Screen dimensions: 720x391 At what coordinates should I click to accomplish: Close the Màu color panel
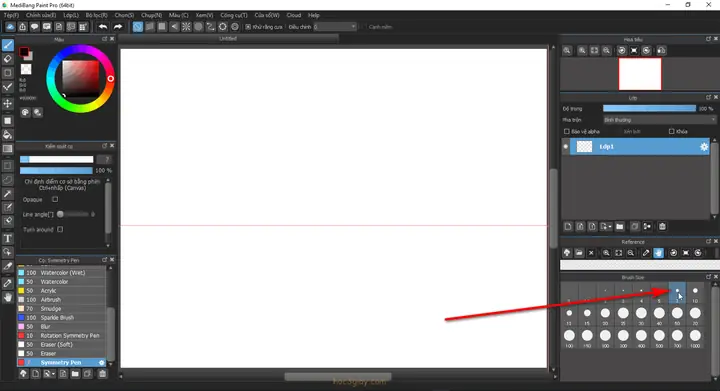click(112, 39)
